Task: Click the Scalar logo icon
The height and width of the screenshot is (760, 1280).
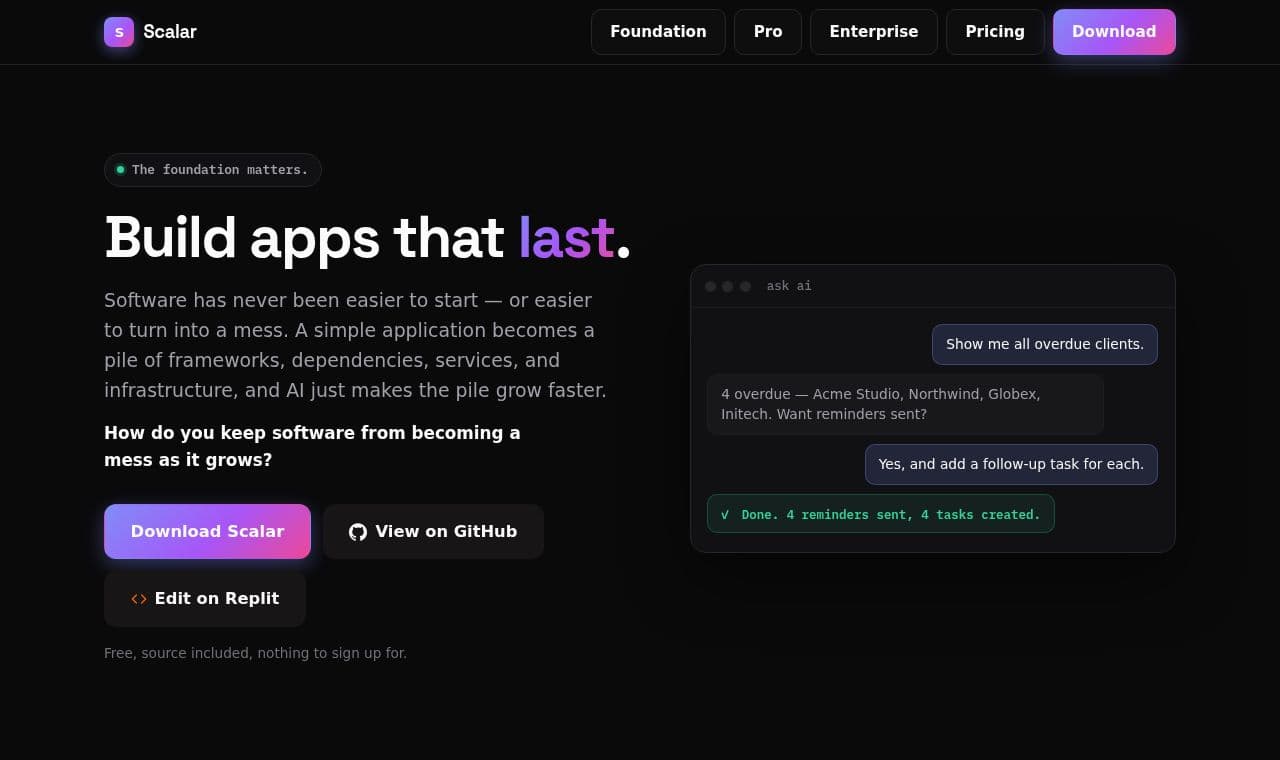Action: coord(119,32)
